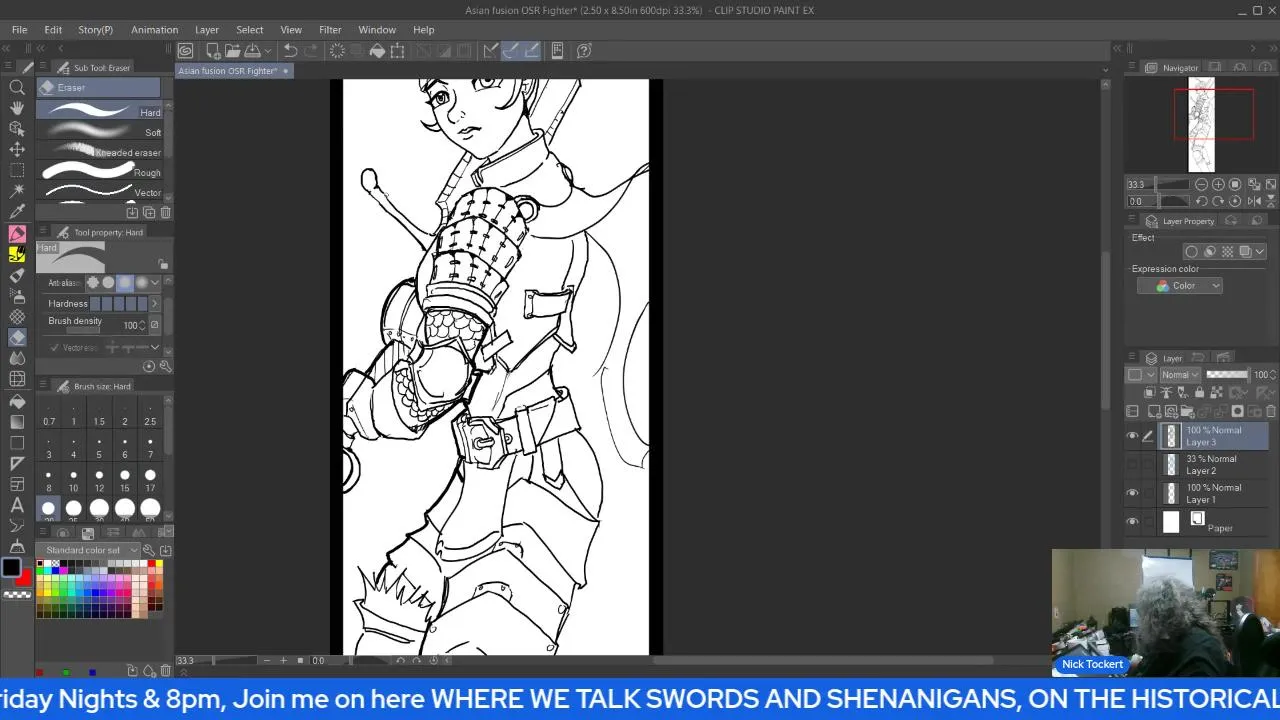Select the Eyedropper tool
This screenshot has height=720, width=1280.
(17, 212)
